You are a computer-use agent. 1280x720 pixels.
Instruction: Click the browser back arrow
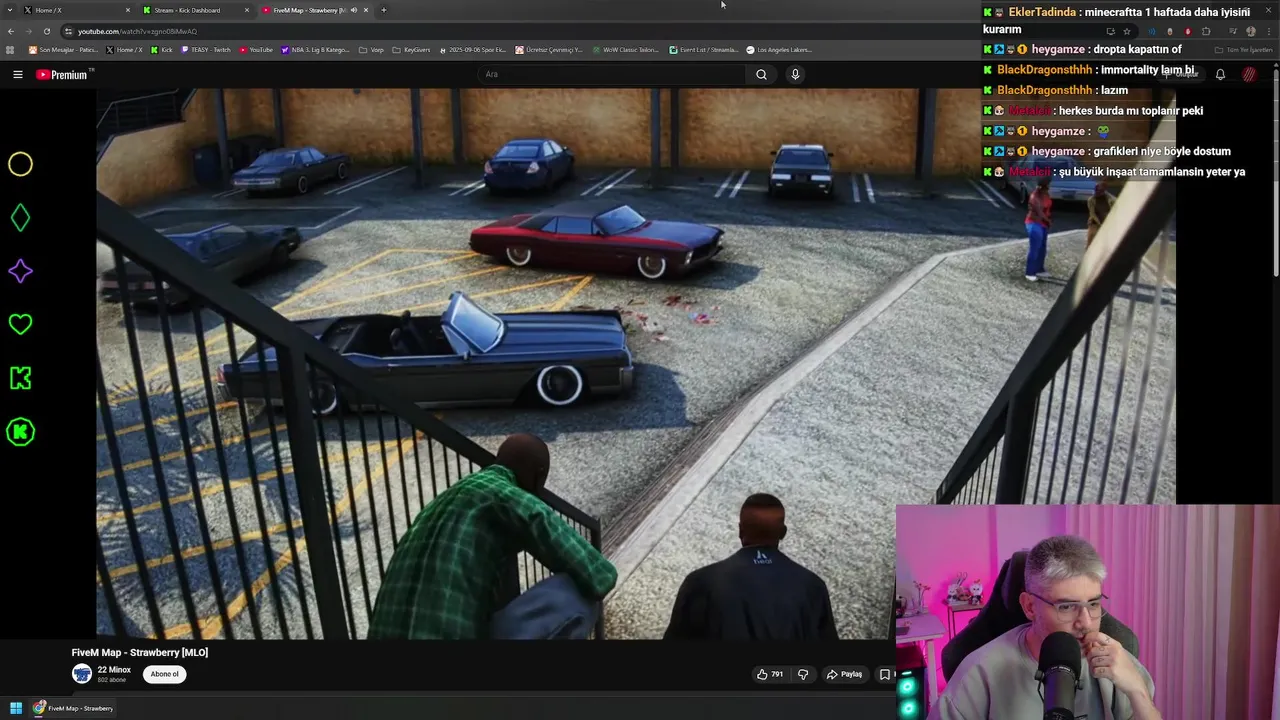point(11,31)
